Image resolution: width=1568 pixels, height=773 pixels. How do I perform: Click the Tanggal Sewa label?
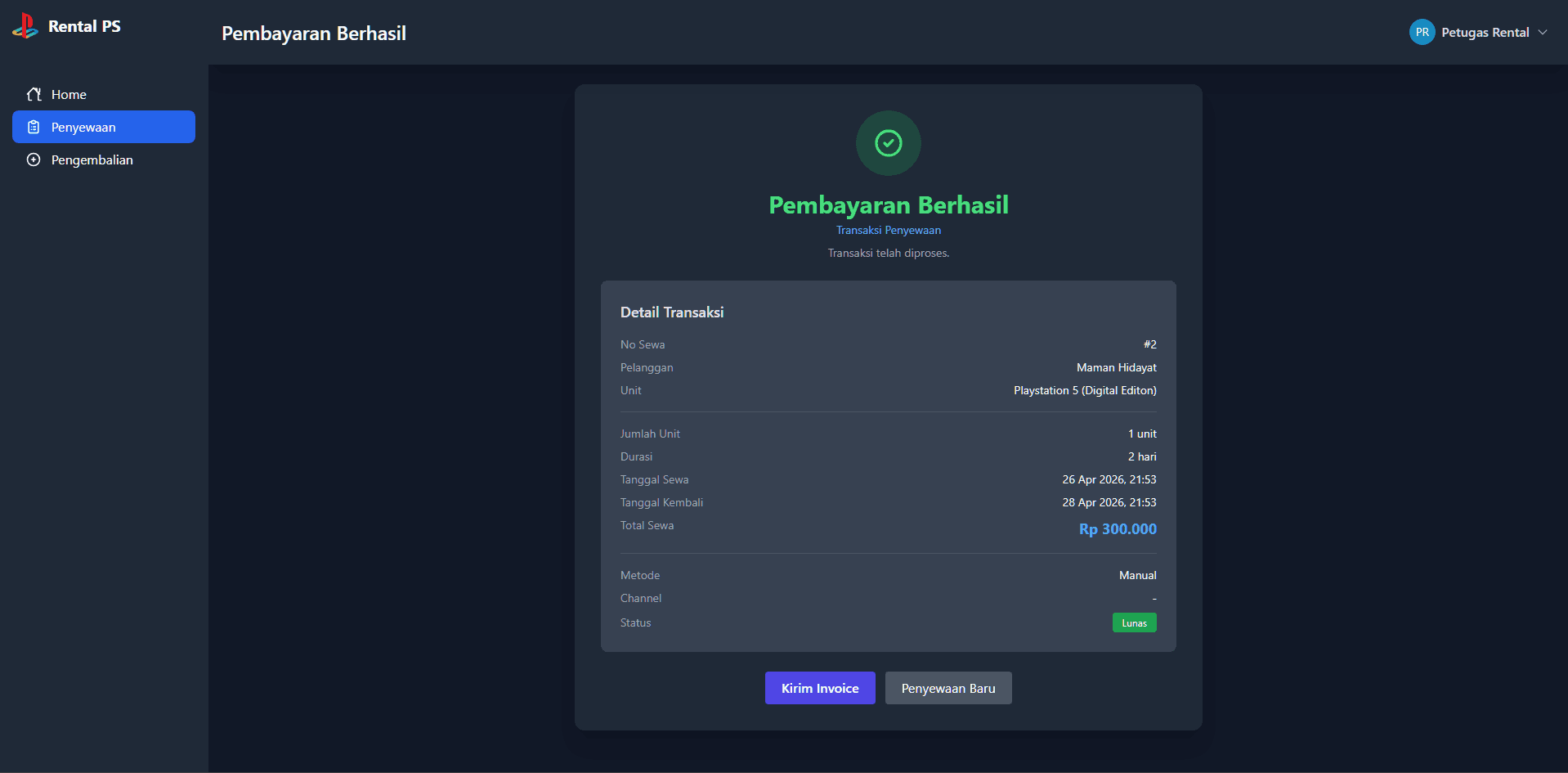[654, 479]
